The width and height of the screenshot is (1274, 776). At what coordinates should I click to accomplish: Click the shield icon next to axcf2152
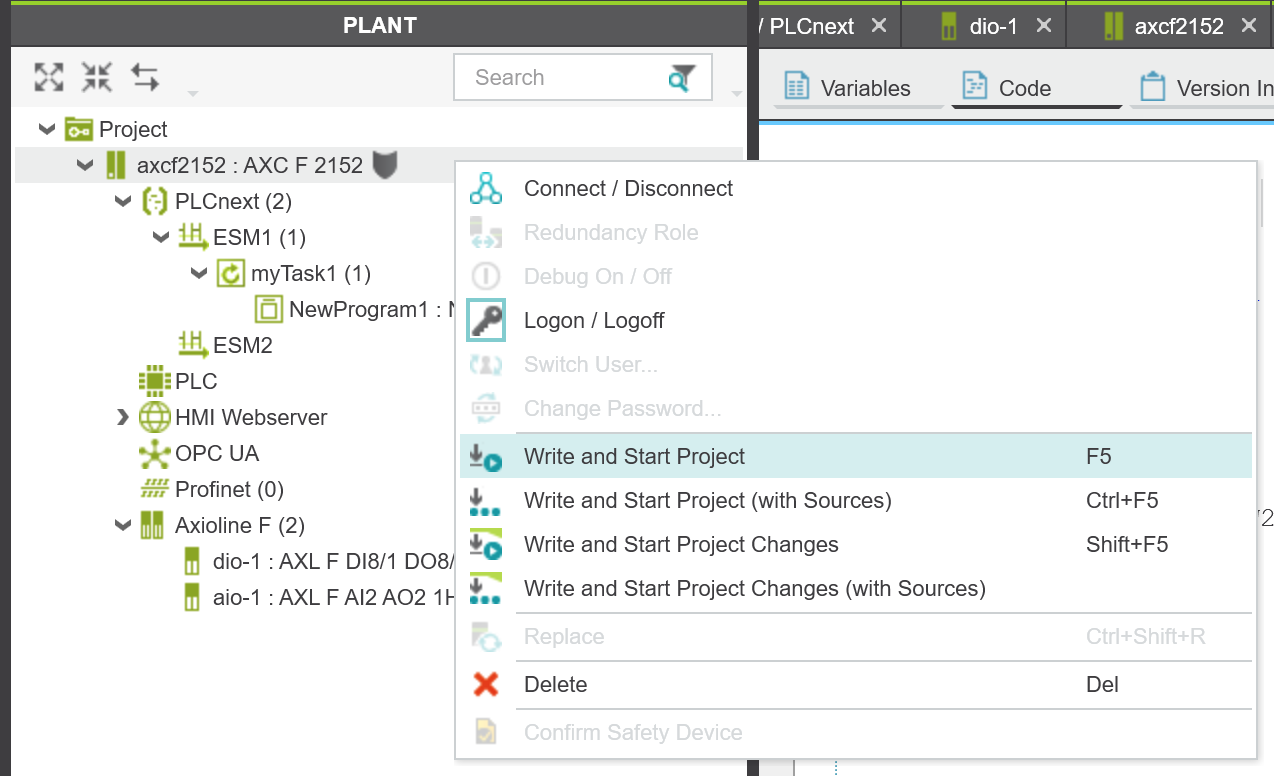(x=385, y=165)
